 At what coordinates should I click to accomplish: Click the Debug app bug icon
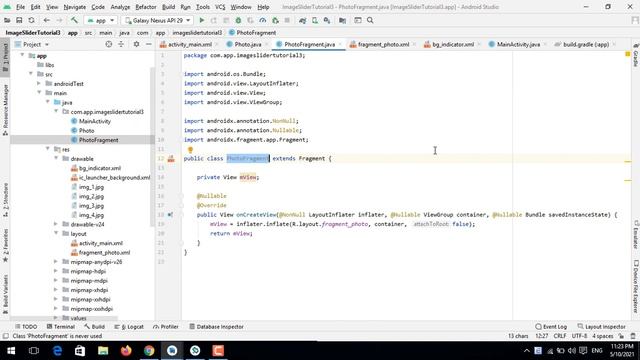coord(238,20)
